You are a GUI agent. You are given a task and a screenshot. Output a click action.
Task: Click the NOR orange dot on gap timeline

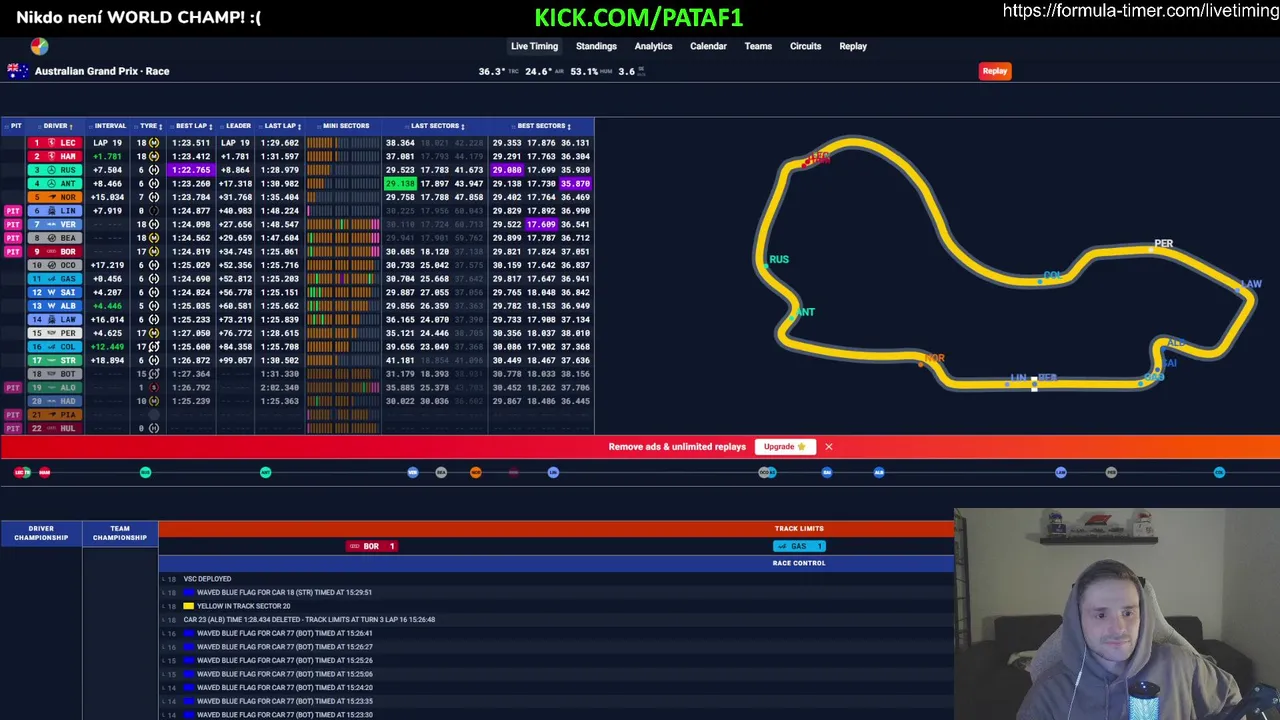click(x=476, y=472)
